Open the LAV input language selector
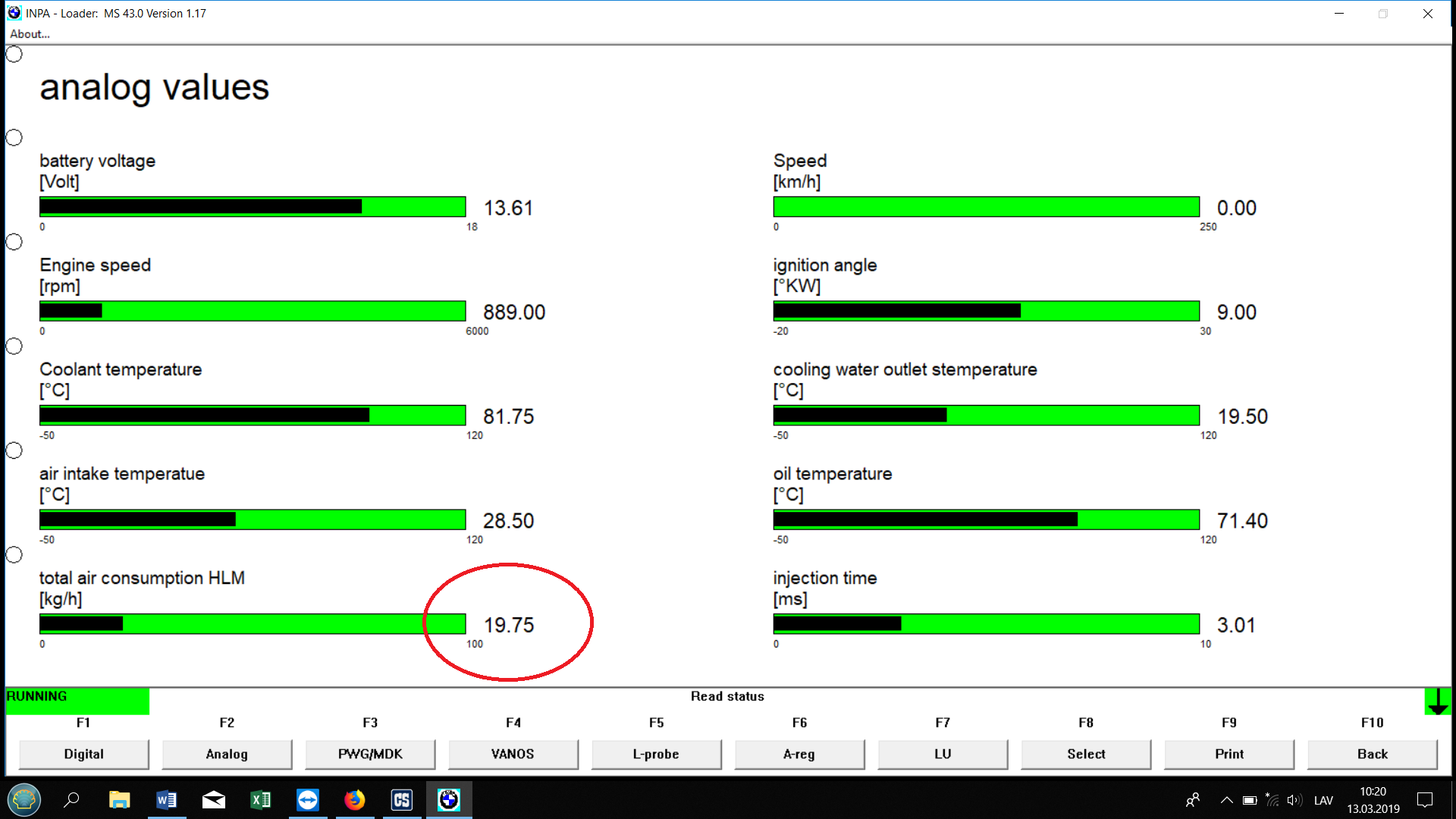Viewport: 1456px width, 819px height. pos(1323,800)
